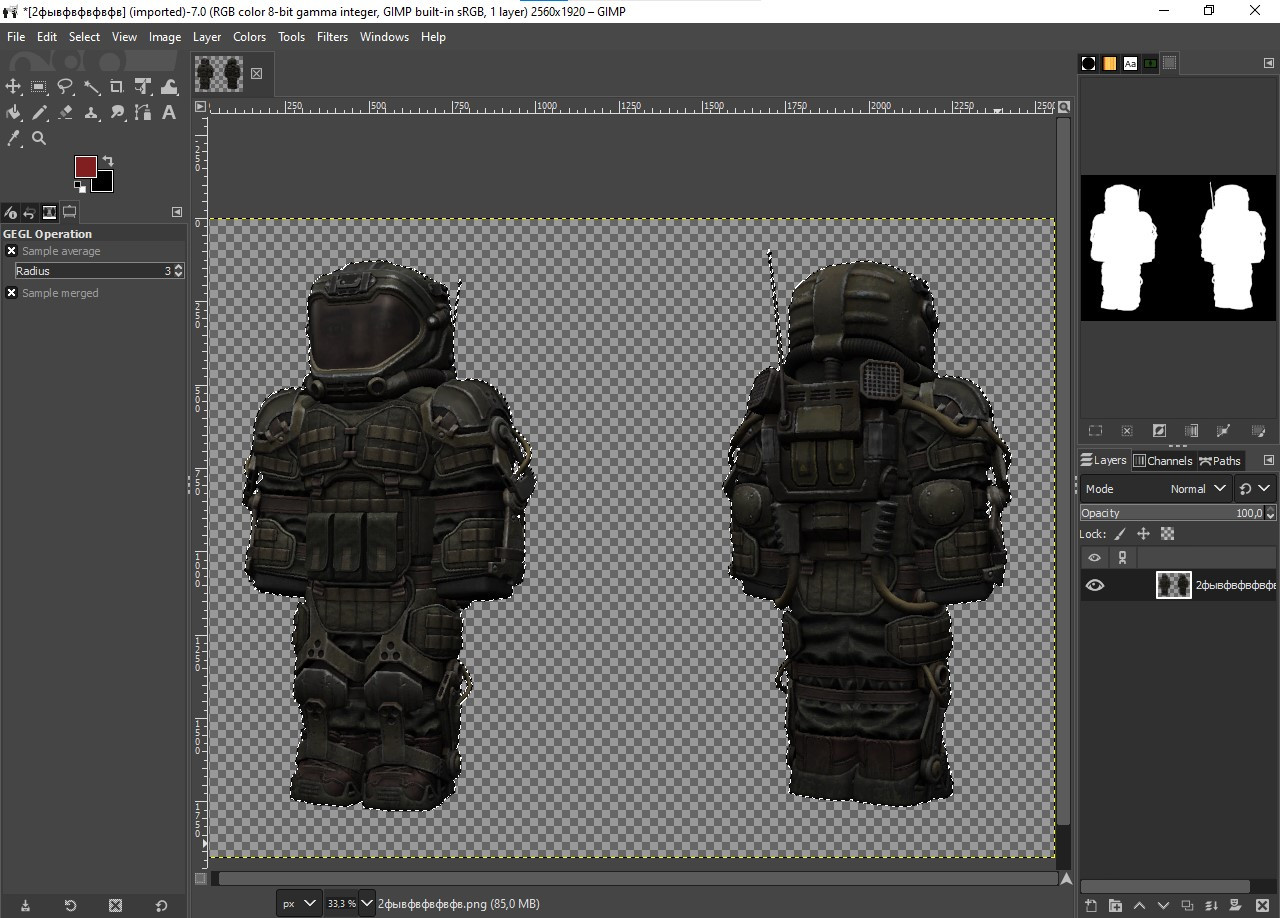This screenshot has height=918, width=1280.
Task: Toggle the Sample average checkbox
Action: pos(11,251)
